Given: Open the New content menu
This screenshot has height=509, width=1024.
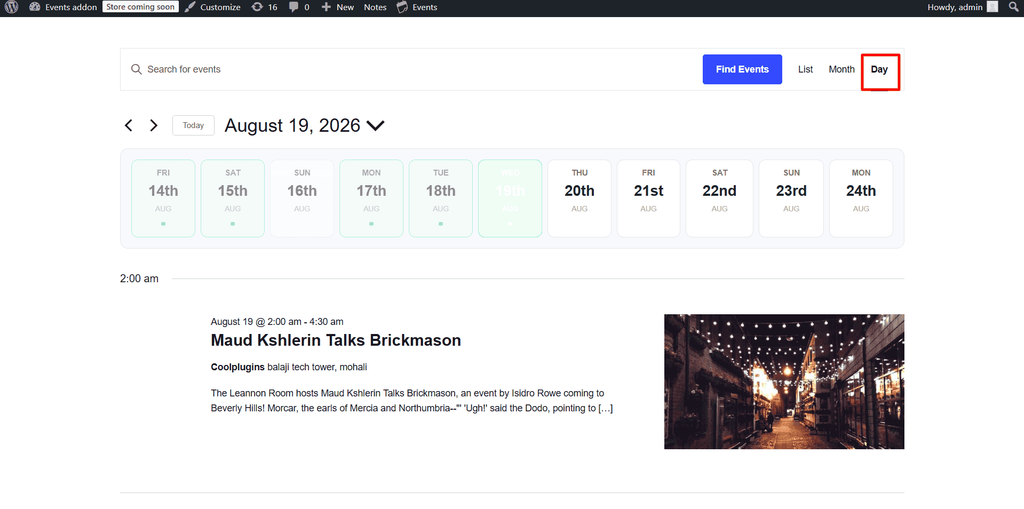Looking at the screenshot, I should point(338,7).
